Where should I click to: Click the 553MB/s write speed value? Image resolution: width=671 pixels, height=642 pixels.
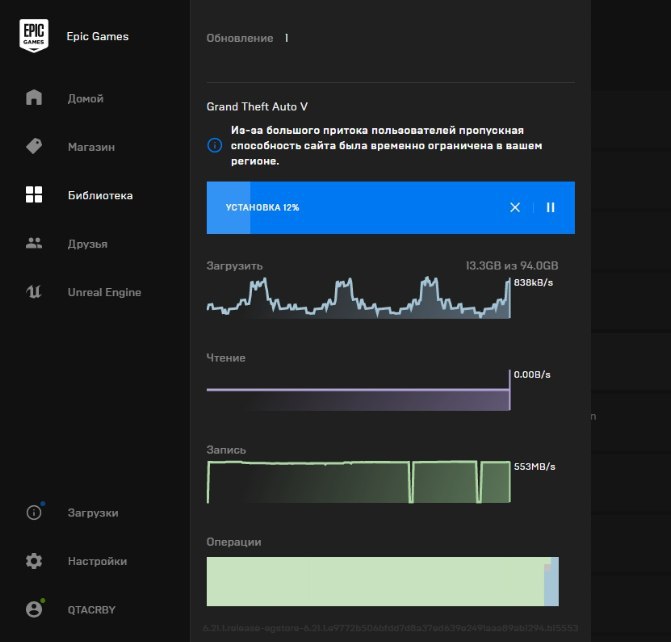coord(534,467)
